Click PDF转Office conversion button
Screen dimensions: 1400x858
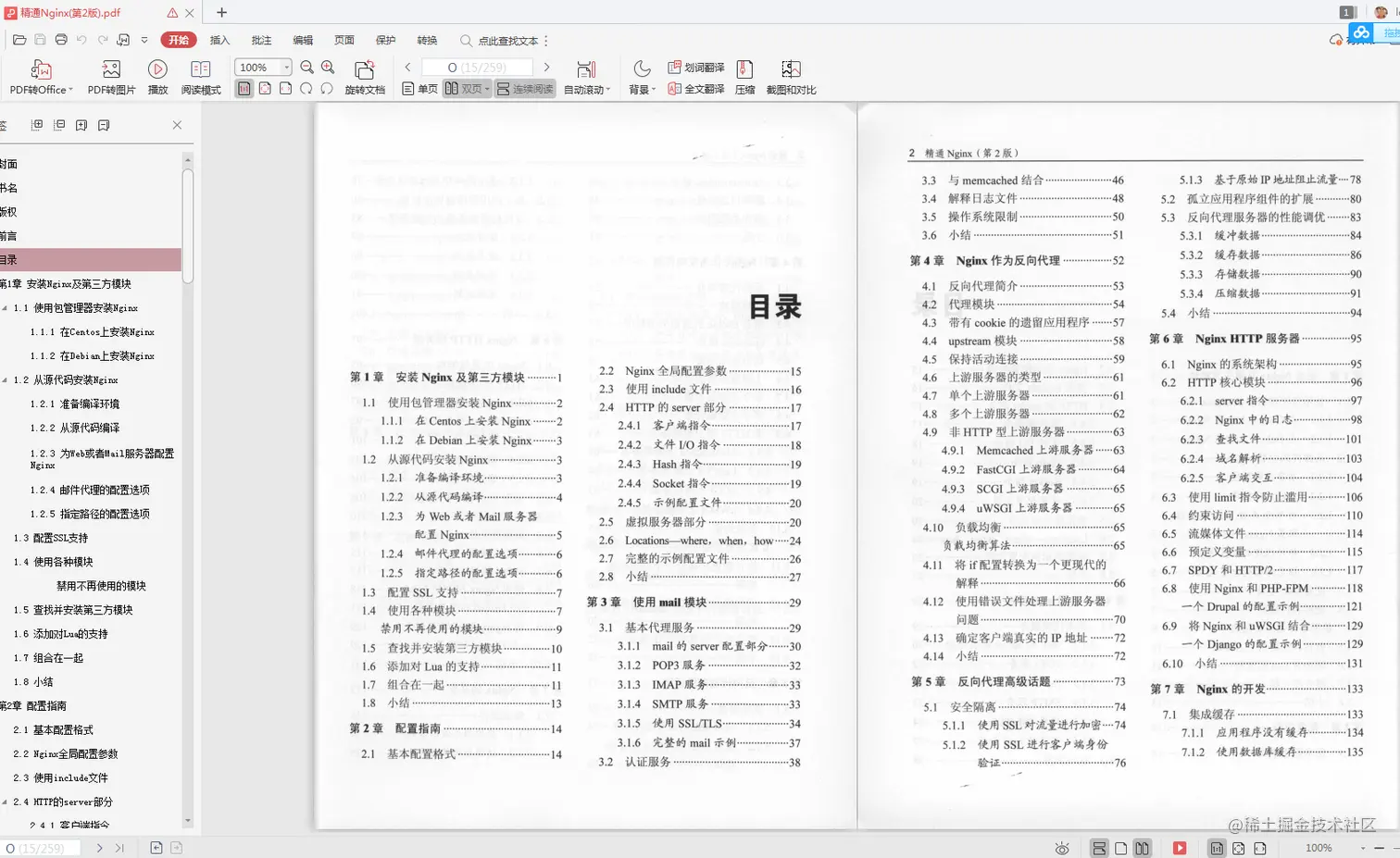[41, 74]
